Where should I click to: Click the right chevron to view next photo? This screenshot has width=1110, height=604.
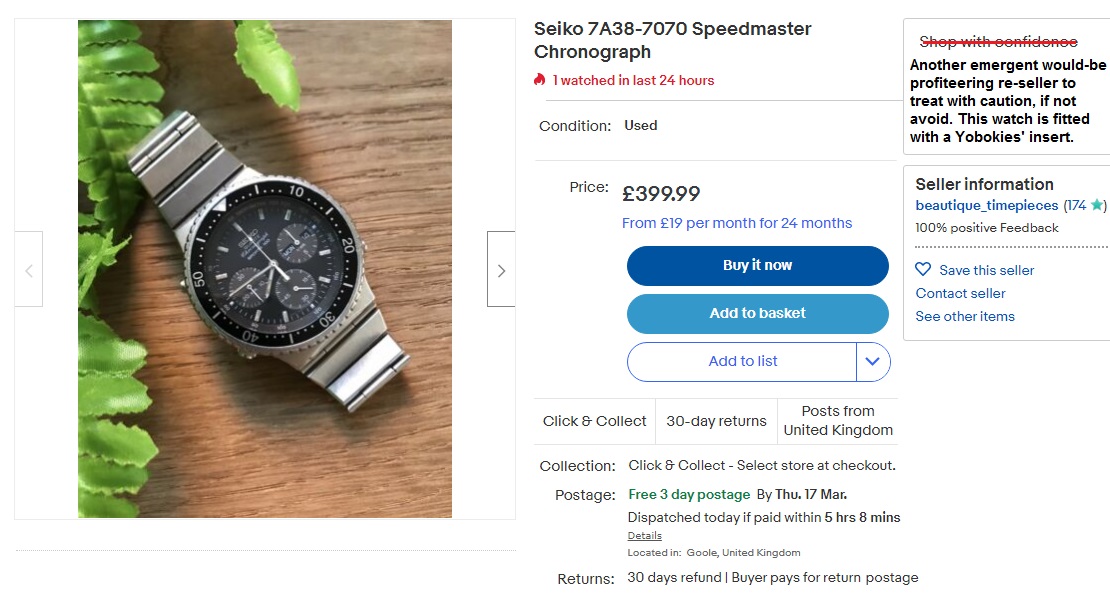coord(501,268)
